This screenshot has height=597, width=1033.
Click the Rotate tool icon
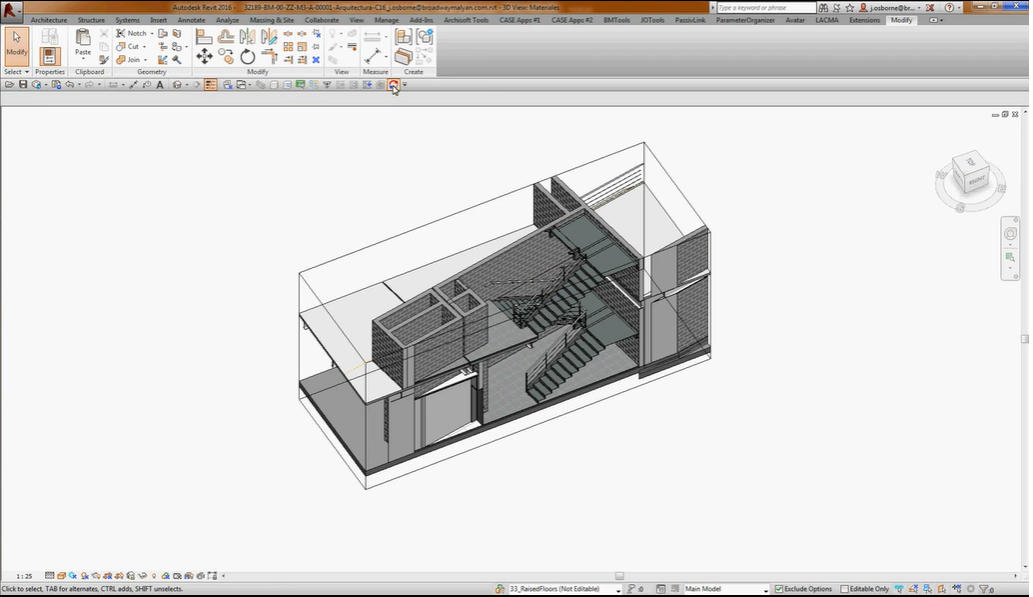pos(248,57)
